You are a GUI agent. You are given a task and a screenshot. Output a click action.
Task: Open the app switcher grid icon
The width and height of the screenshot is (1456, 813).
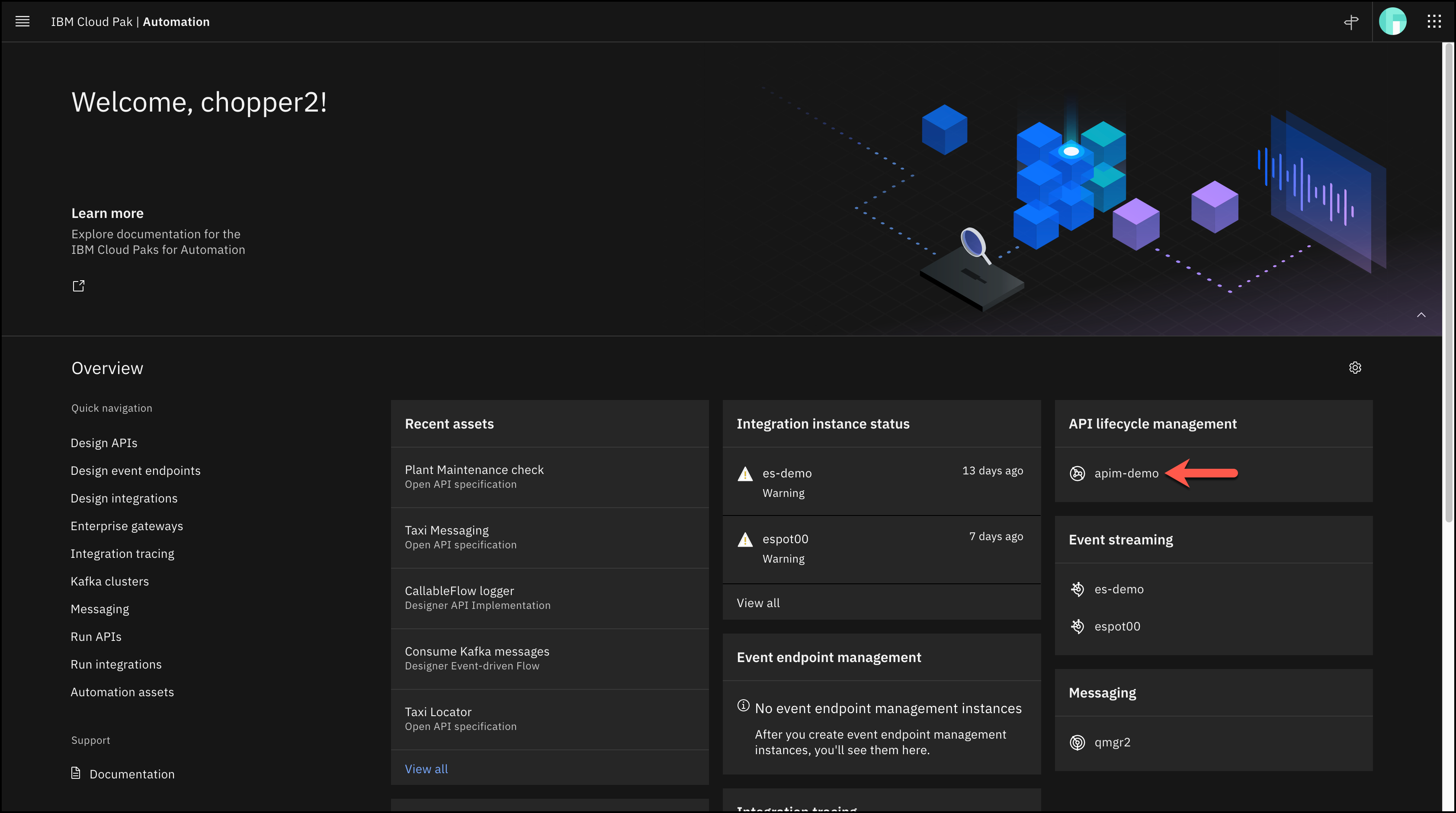point(1434,22)
